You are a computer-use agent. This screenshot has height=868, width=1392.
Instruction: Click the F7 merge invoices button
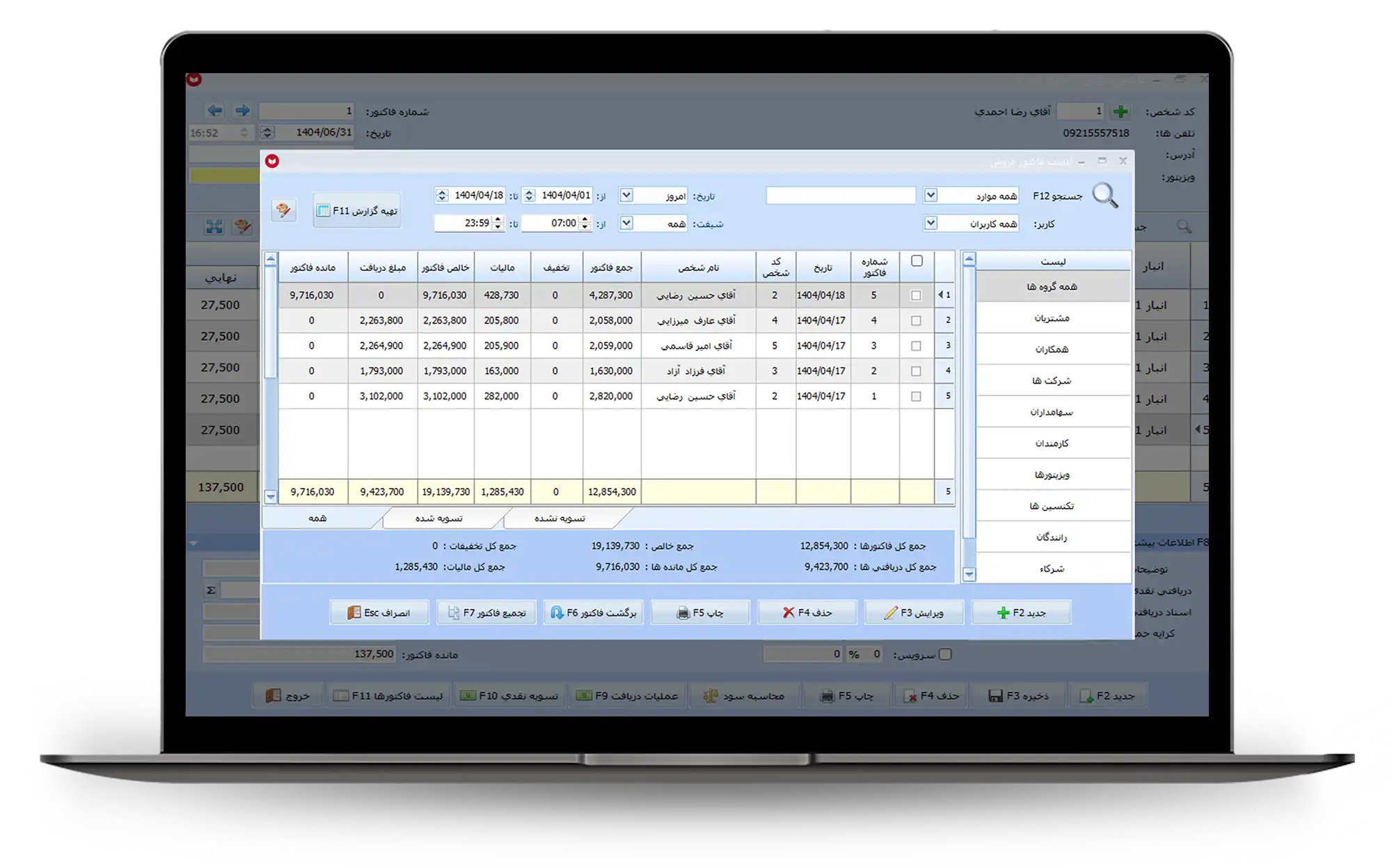coord(487,613)
